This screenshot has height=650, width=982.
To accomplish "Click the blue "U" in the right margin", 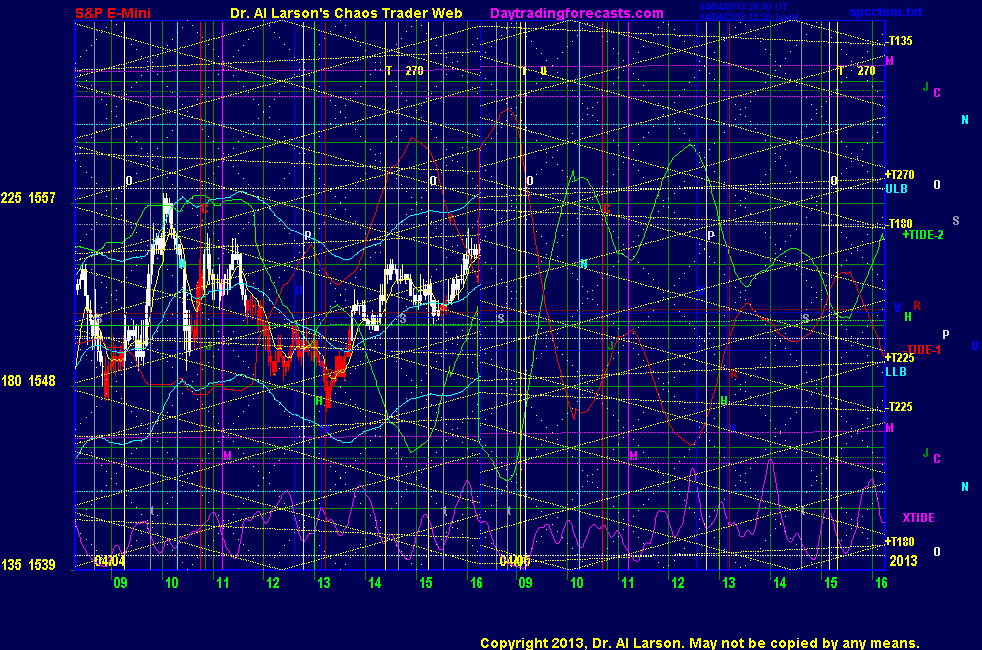I will (974, 346).
